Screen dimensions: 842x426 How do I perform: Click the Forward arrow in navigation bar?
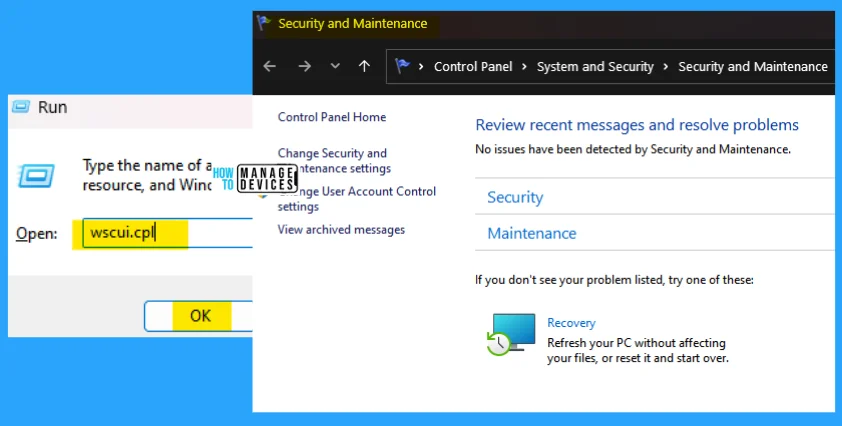304,66
